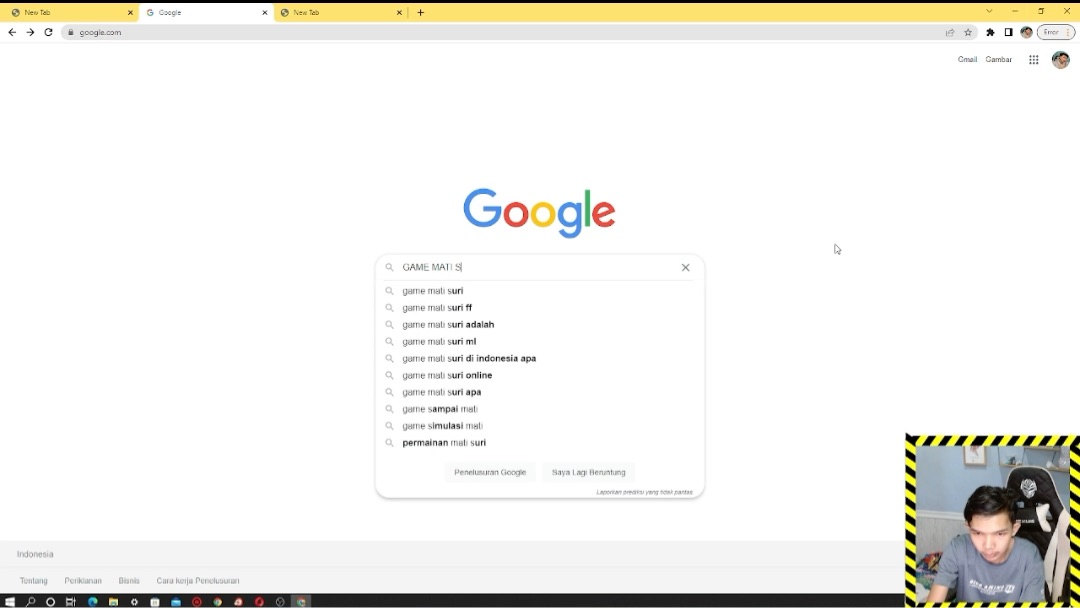Screen dimensions: 1080x608
Task: Click Saya Lagi Beruntung button
Action: [588, 472]
